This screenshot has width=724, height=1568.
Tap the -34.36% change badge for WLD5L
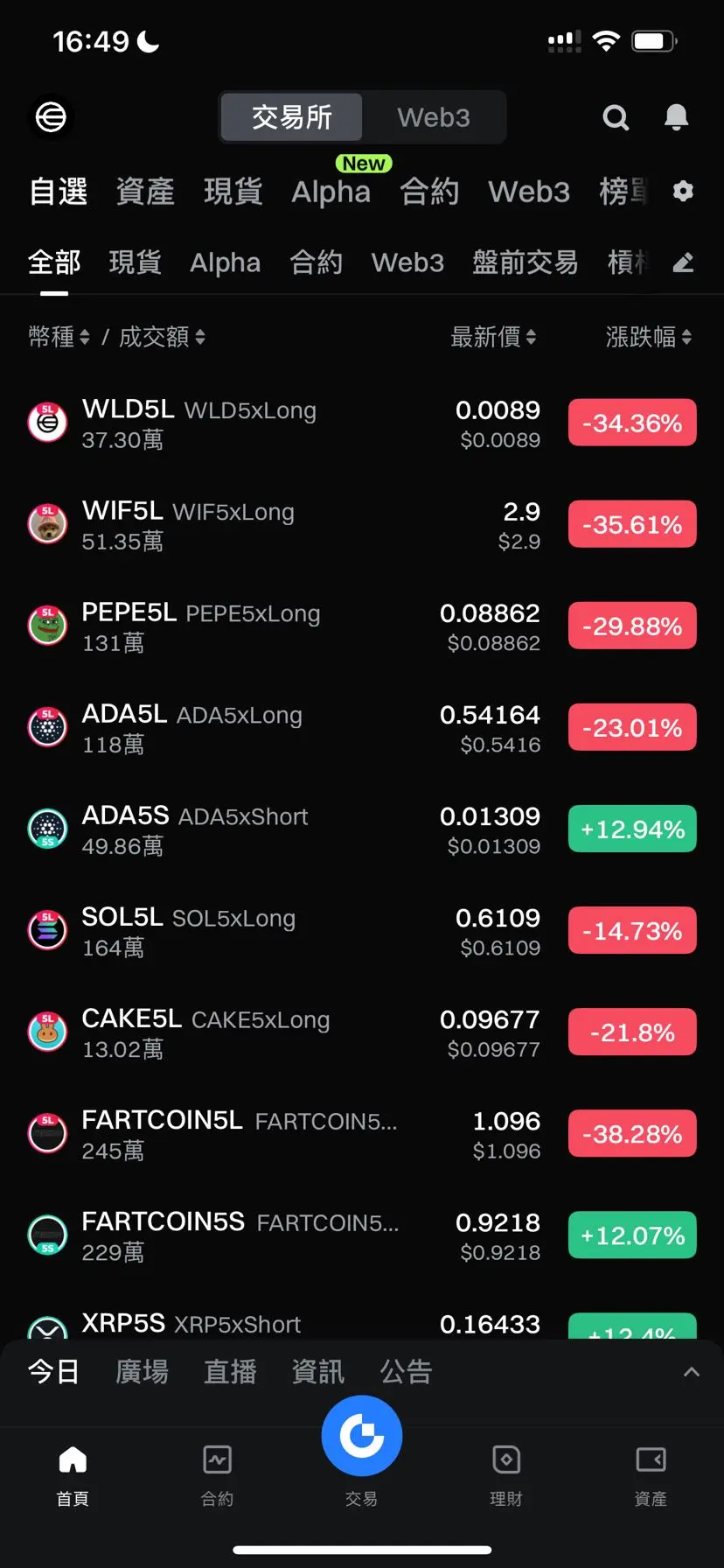click(x=632, y=423)
